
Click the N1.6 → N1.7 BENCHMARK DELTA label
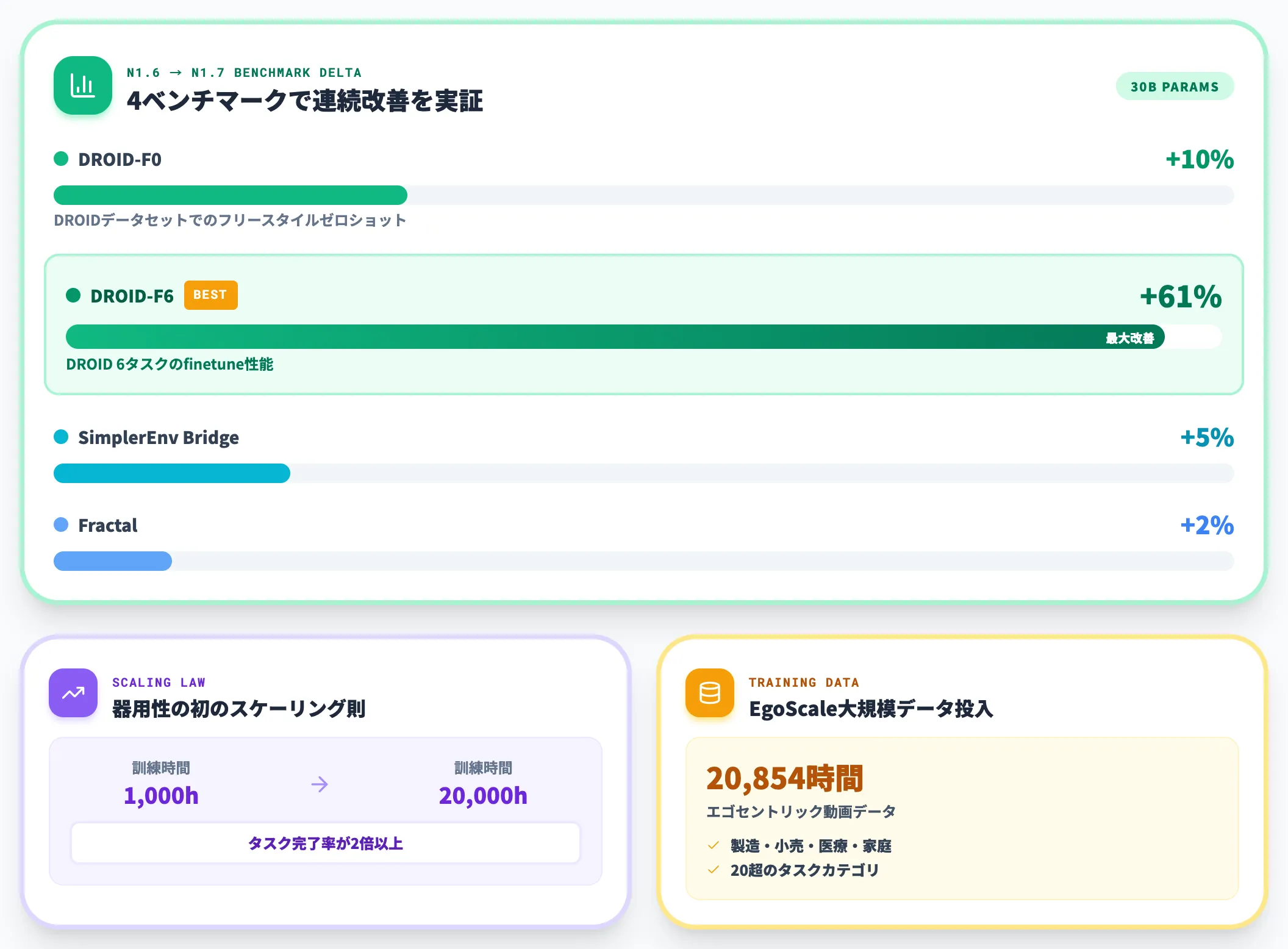[244, 73]
